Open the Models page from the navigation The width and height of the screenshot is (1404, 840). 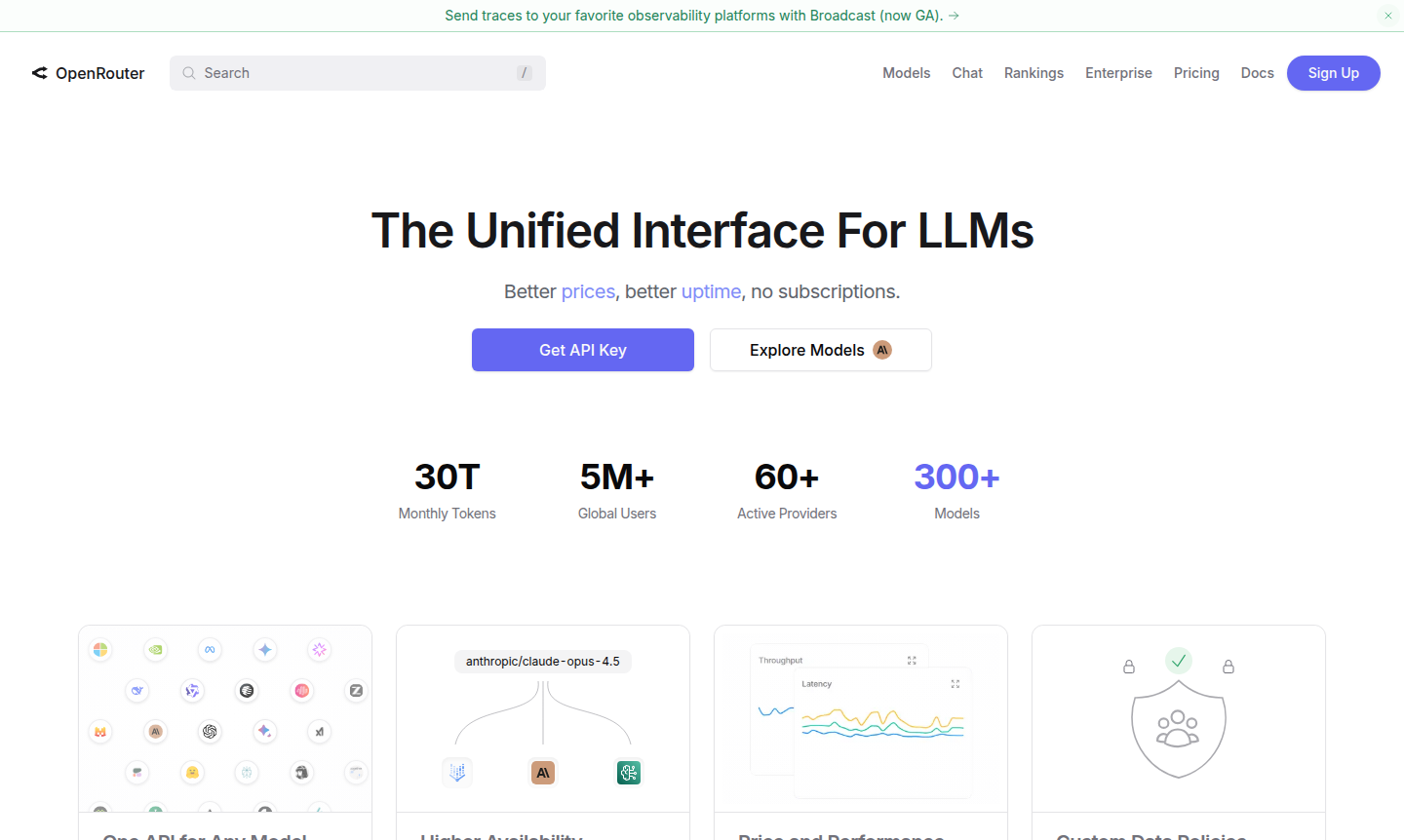(906, 73)
